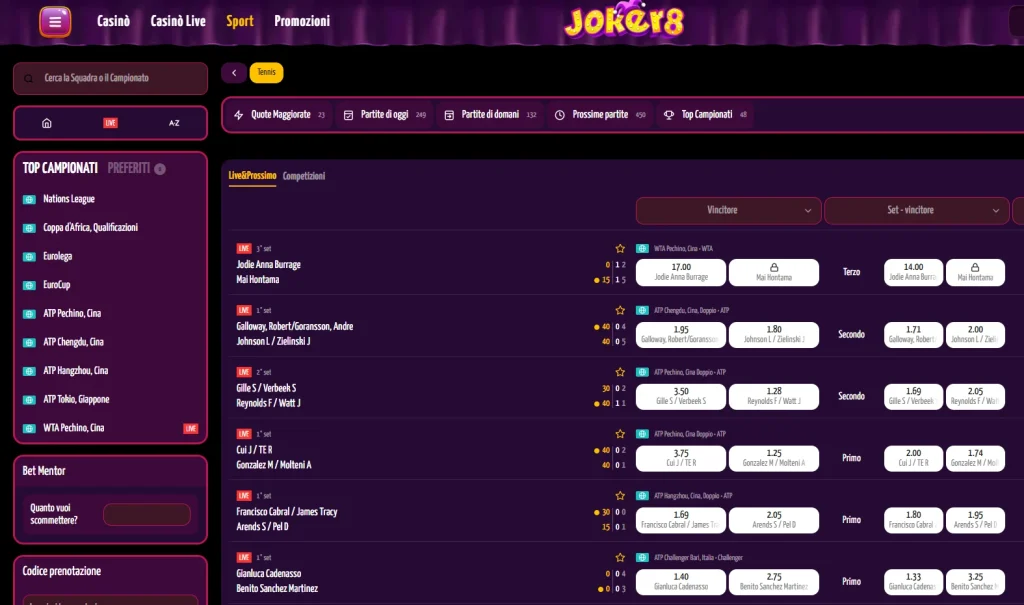Select the Top Campionati sidebar tab
The width and height of the screenshot is (1024, 605).
[60, 169]
